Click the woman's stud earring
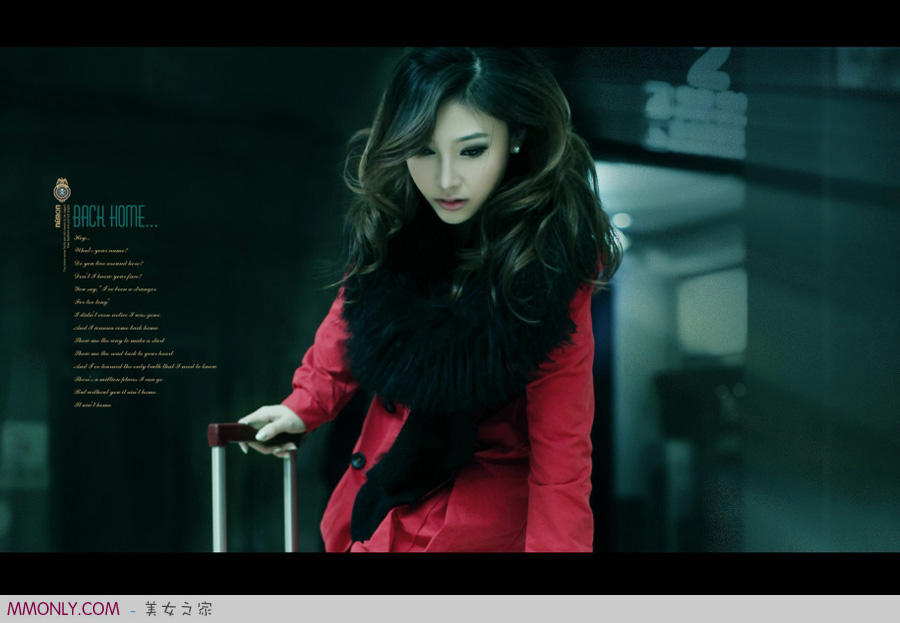This screenshot has width=900, height=623. tap(516, 149)
